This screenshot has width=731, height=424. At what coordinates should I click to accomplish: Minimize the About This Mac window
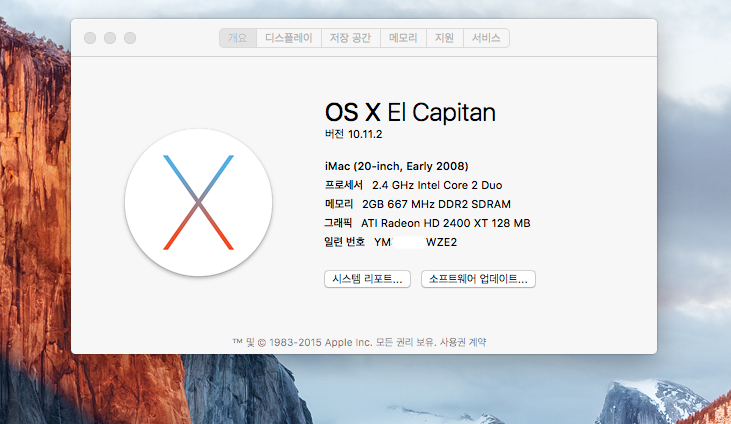pos(109,38)
